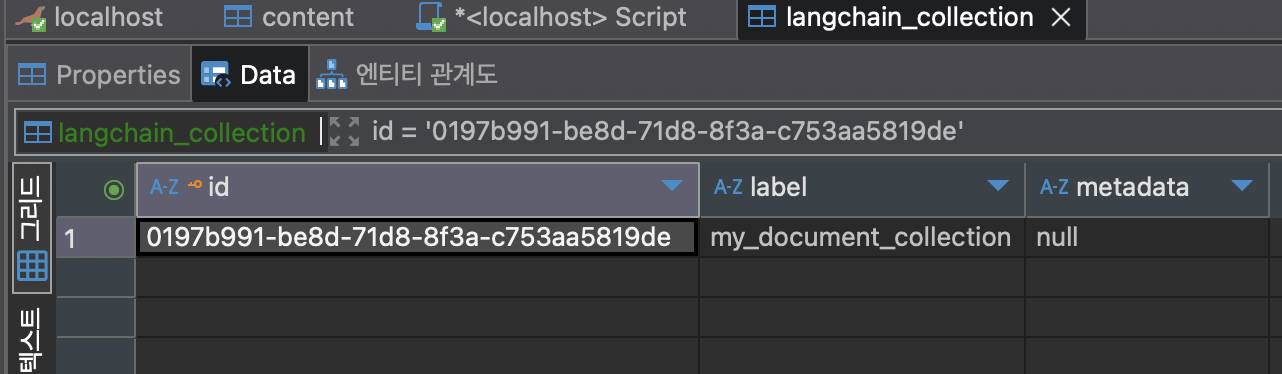Viewport: 1282px width, 374px height.
Task: Click the database icon on localhost tab
Action: coord(32,17)
